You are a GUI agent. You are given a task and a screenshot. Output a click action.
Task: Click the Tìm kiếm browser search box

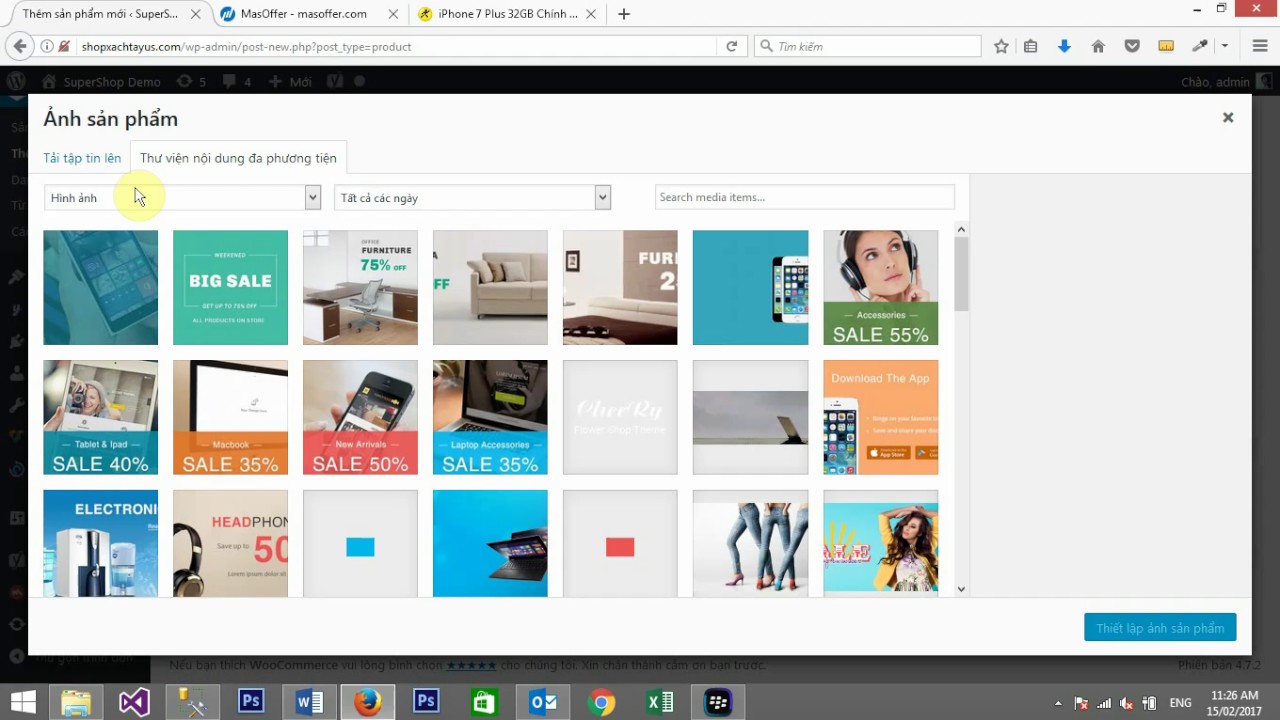click(867, 46)
